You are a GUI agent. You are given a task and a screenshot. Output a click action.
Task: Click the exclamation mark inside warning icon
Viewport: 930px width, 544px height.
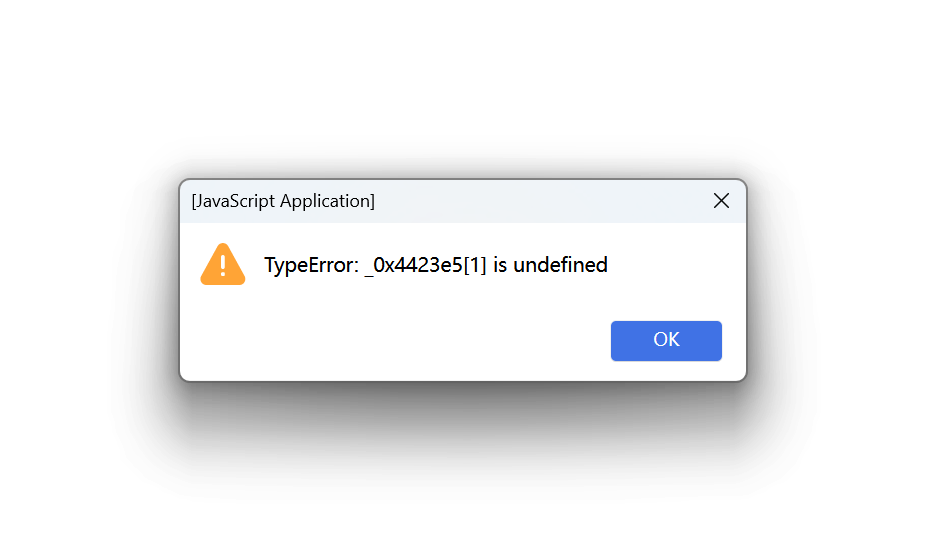[223, 265]
